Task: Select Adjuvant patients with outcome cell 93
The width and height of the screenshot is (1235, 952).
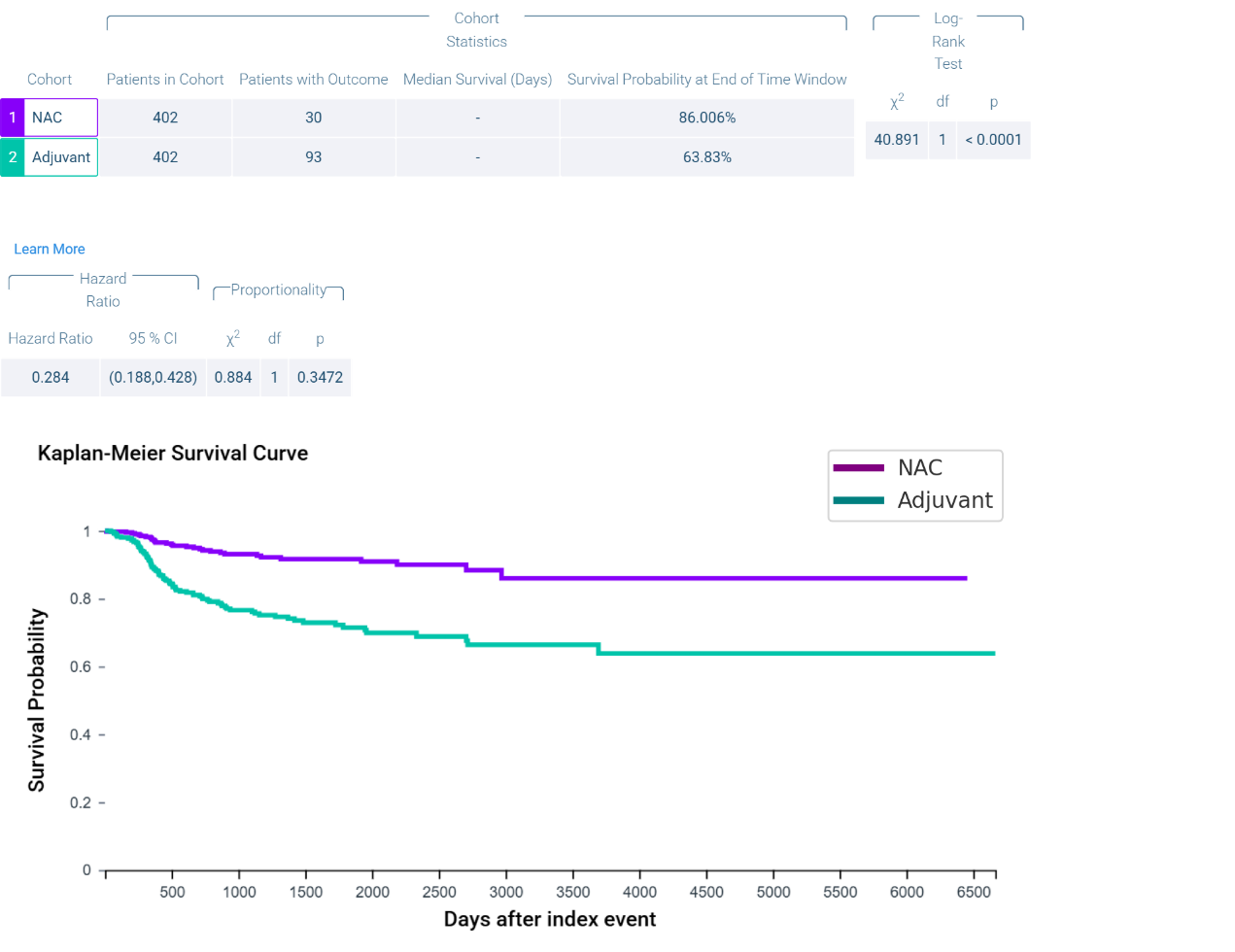Action: pyautogui.click(x=313, y=157)
